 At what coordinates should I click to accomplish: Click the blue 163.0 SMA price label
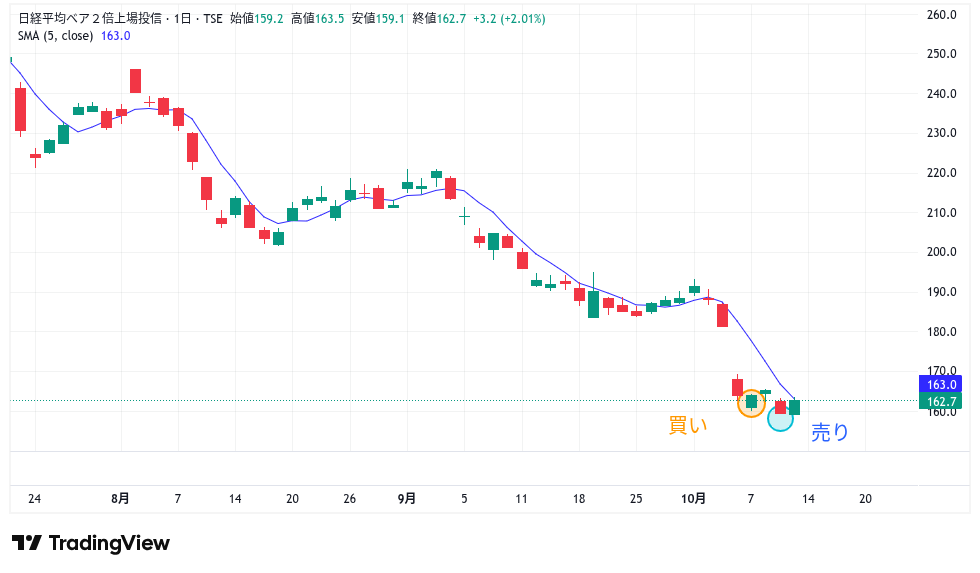(x=942, y=384)
